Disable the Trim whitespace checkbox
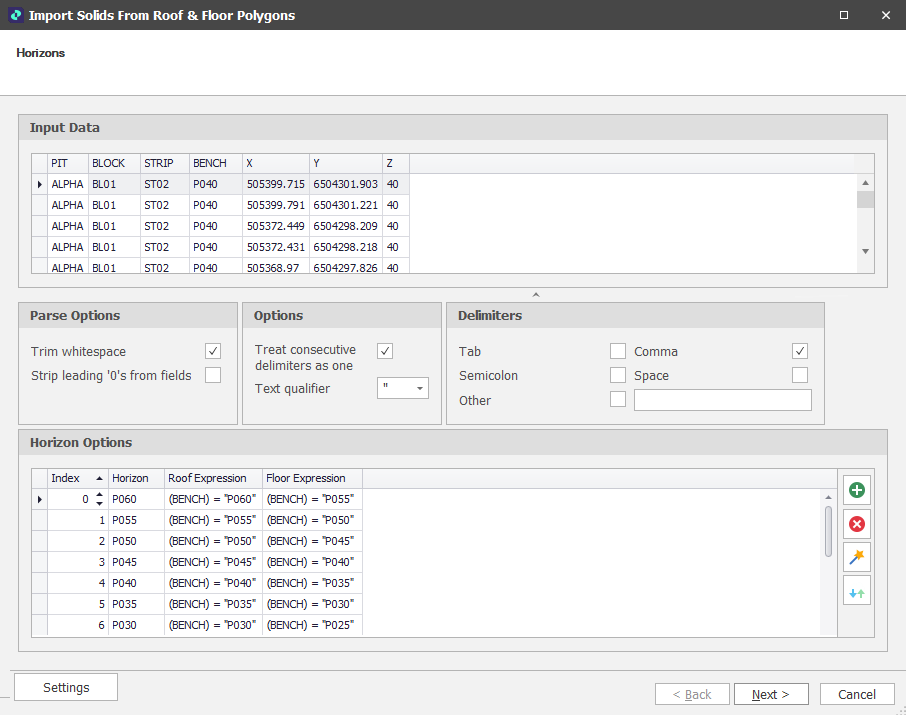The height and width of the screenshot is (715, 908). (x=213, y=351)
